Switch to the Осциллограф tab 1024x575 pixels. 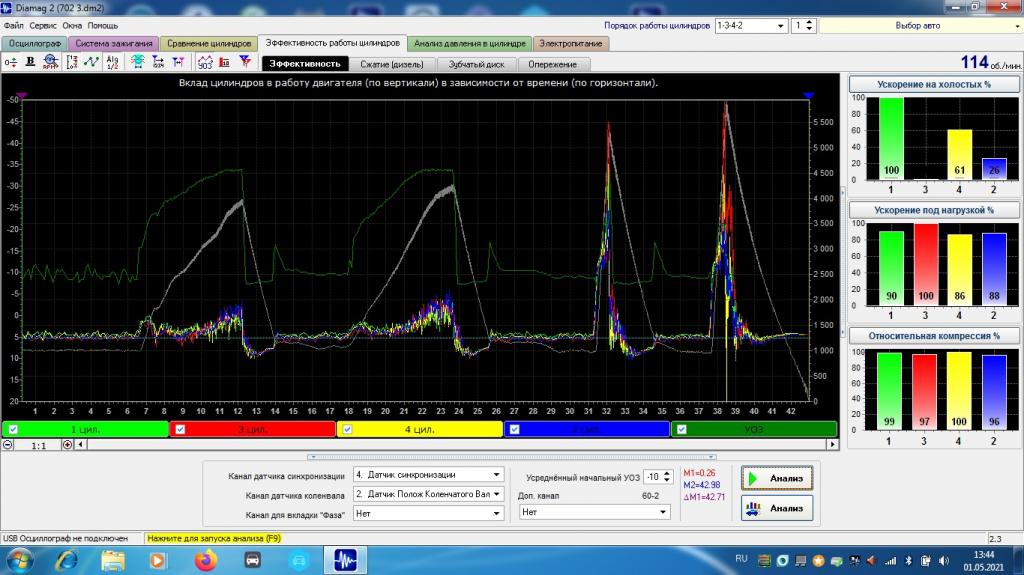pyautogui.click(x=35, y=43)
